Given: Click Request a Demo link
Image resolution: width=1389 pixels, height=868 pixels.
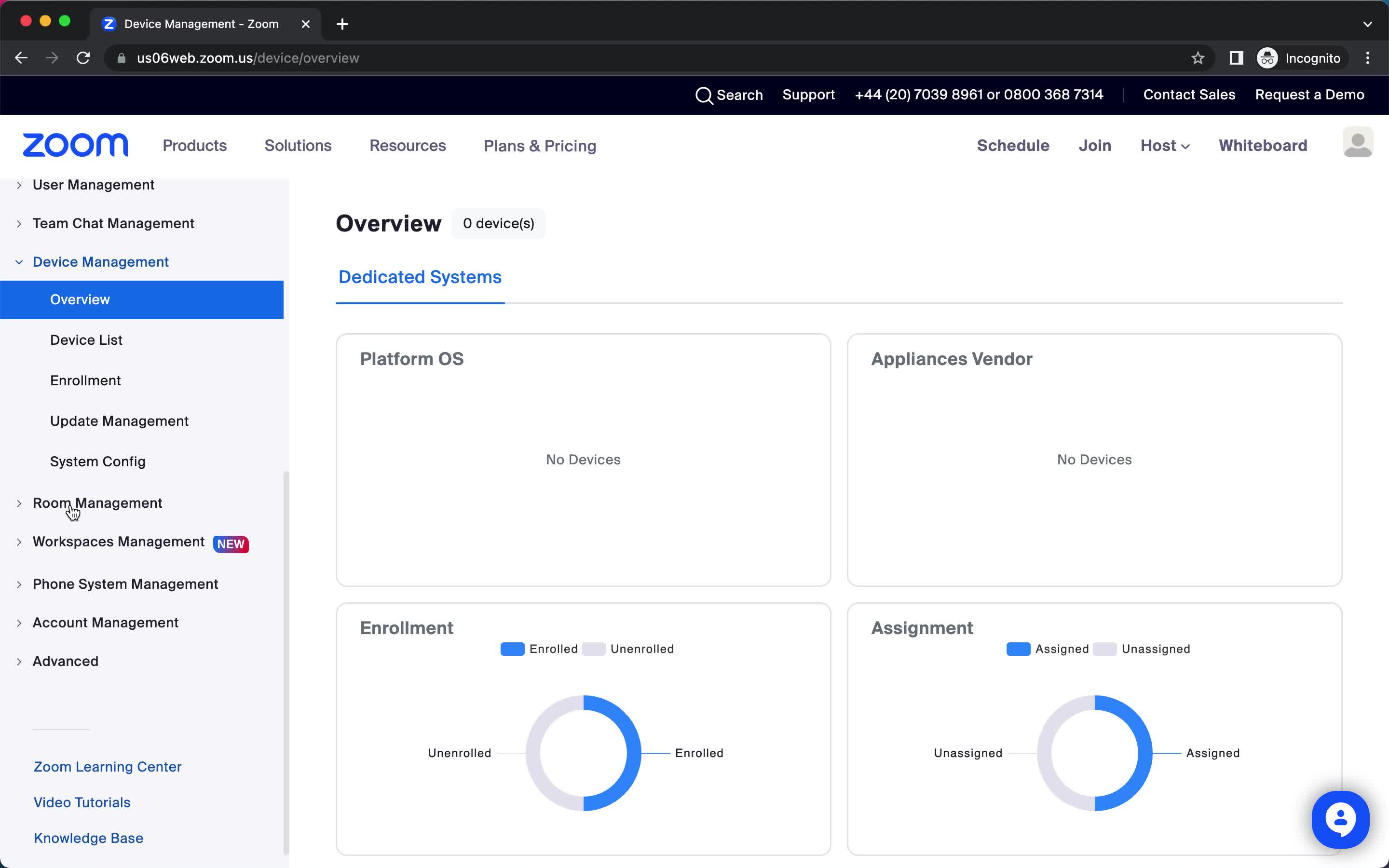Looking at the screenshot, I should 1309,95.
